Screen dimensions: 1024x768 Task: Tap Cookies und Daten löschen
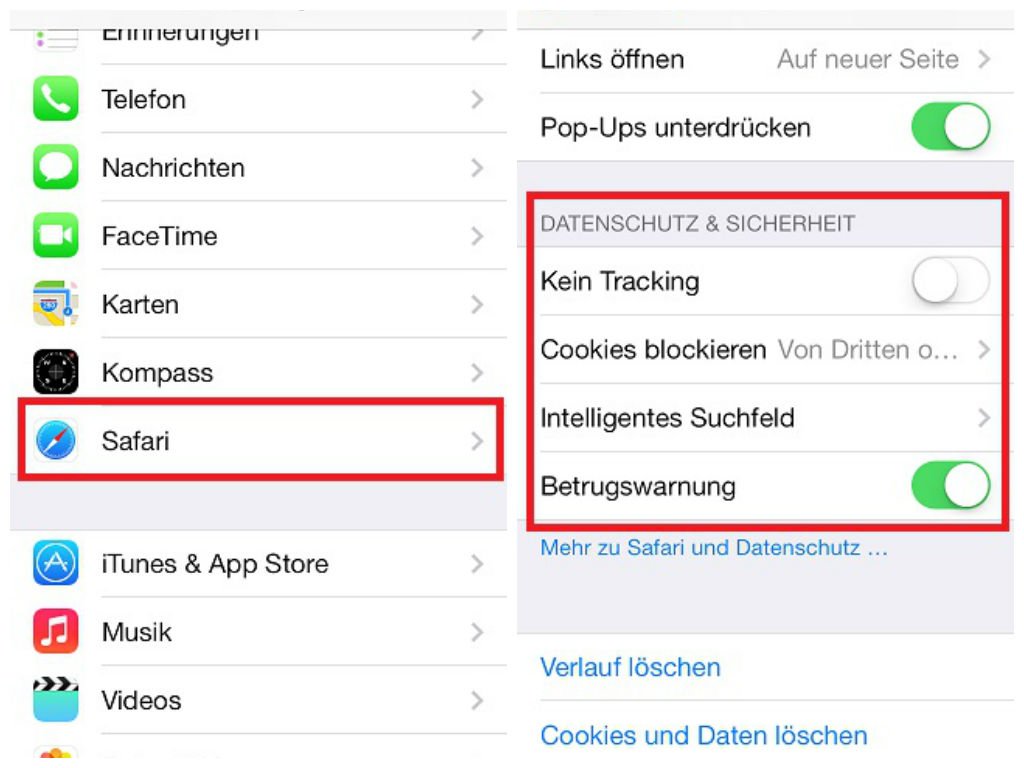704,736
